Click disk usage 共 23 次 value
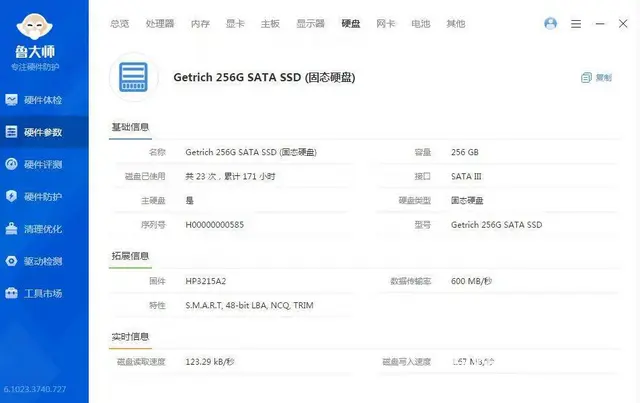The image size is (640, 403). (230, 176)
